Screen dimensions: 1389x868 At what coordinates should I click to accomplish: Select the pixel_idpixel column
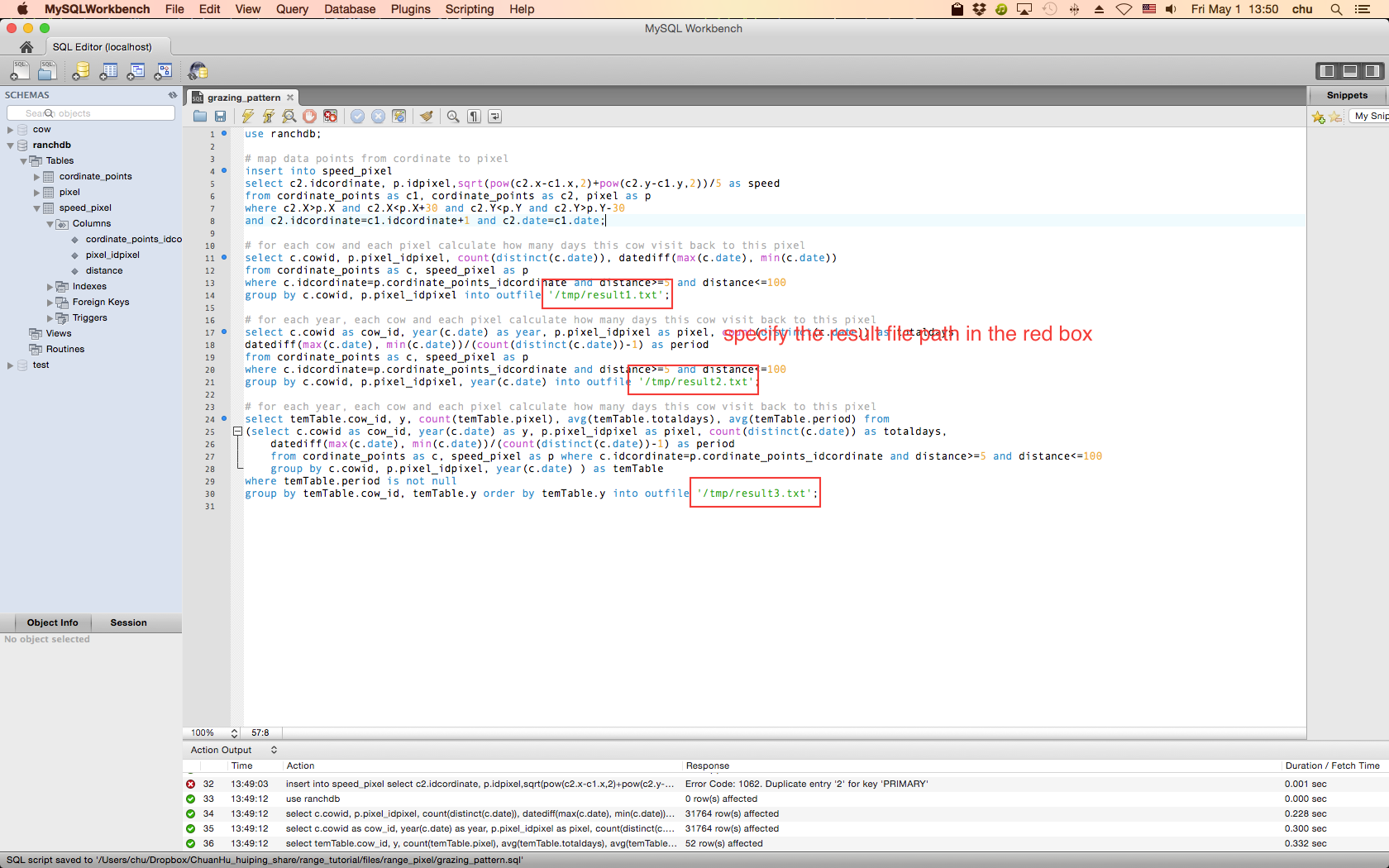click(112, 255)
